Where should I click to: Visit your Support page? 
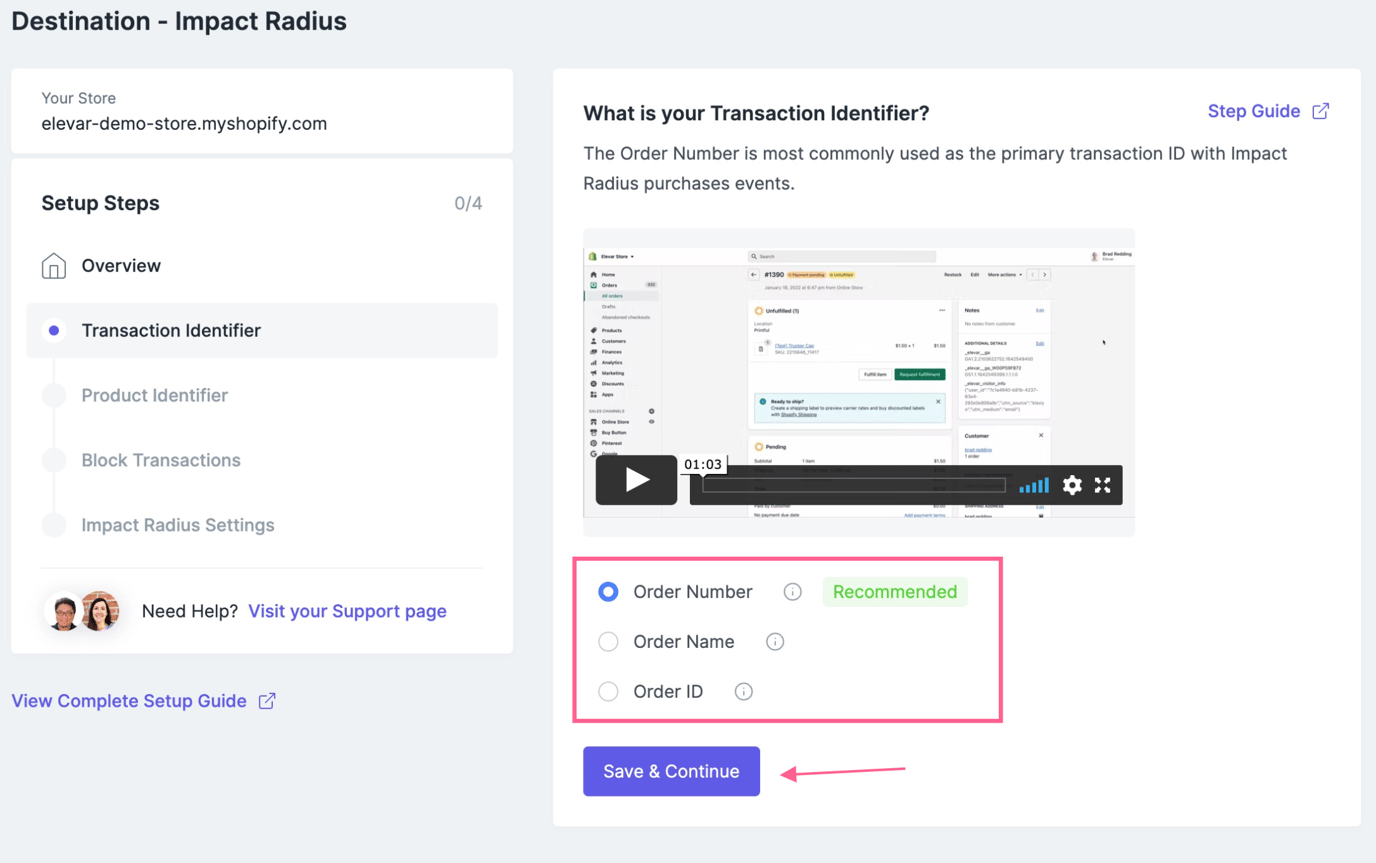pos(347,610)
